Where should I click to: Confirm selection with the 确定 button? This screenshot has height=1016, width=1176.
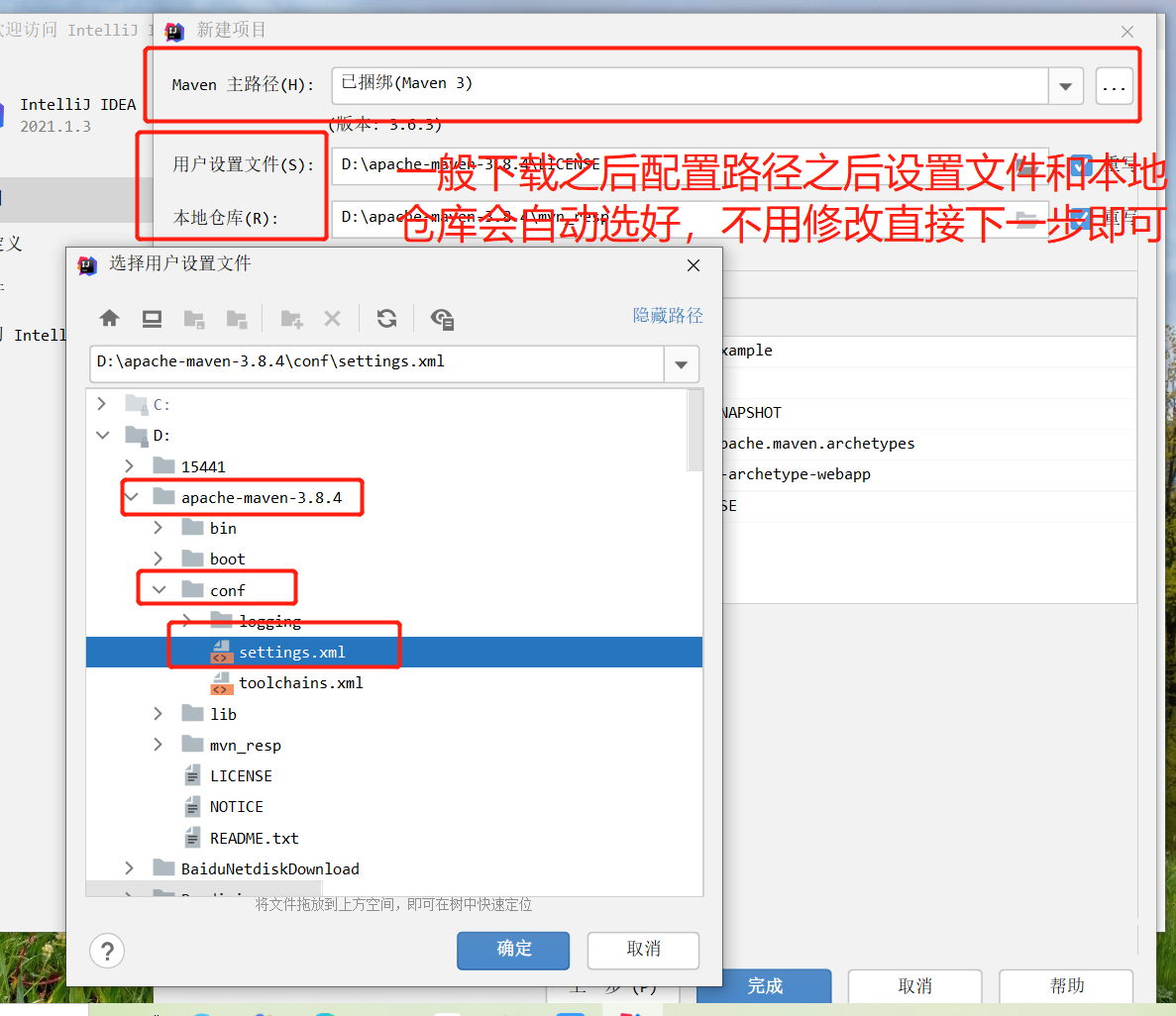pos(513,950)
